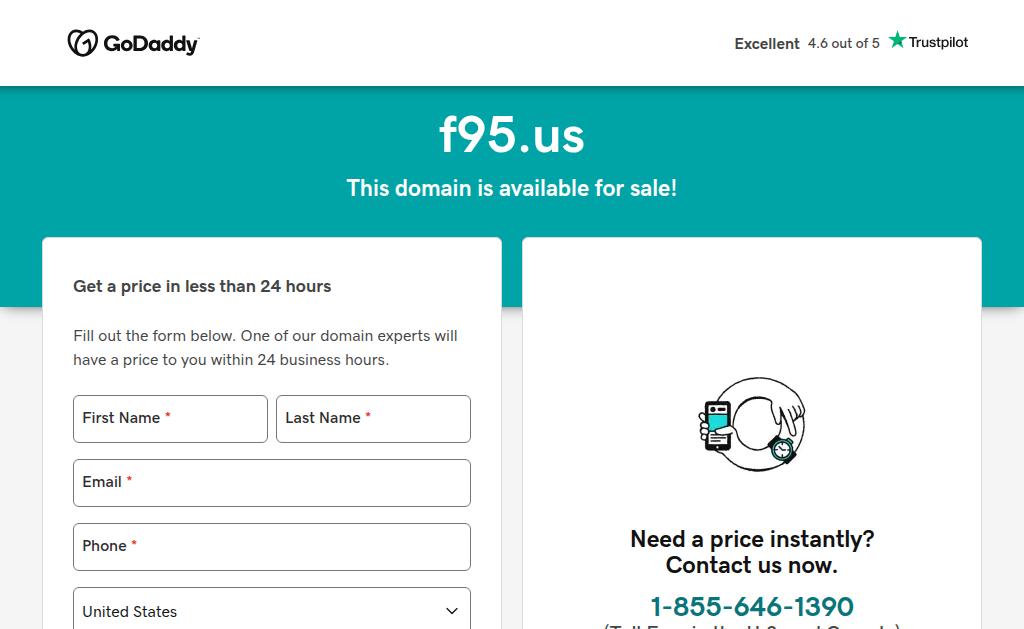Click the GoDaddy heart logo icon
This screenshot has height=629, width=1024.
tap(82, 43)
